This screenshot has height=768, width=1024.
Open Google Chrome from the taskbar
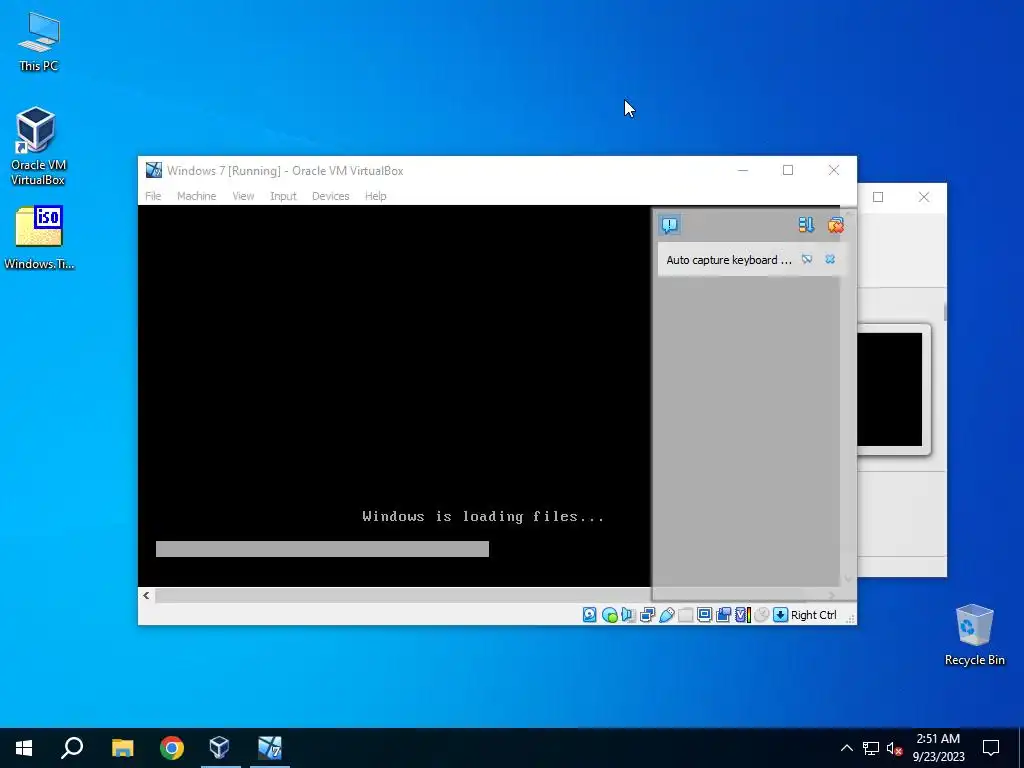pos(172,748)
